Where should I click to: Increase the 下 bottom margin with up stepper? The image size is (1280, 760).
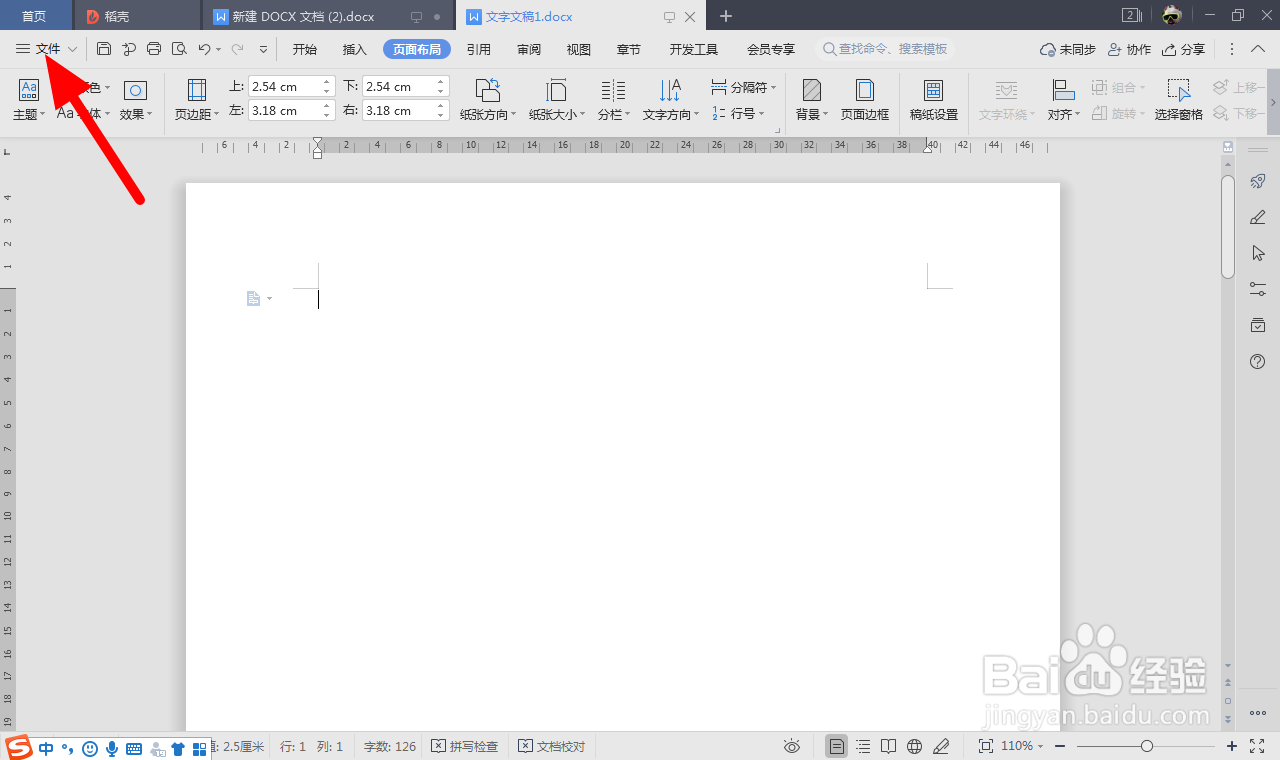click(x=441, y=82)
